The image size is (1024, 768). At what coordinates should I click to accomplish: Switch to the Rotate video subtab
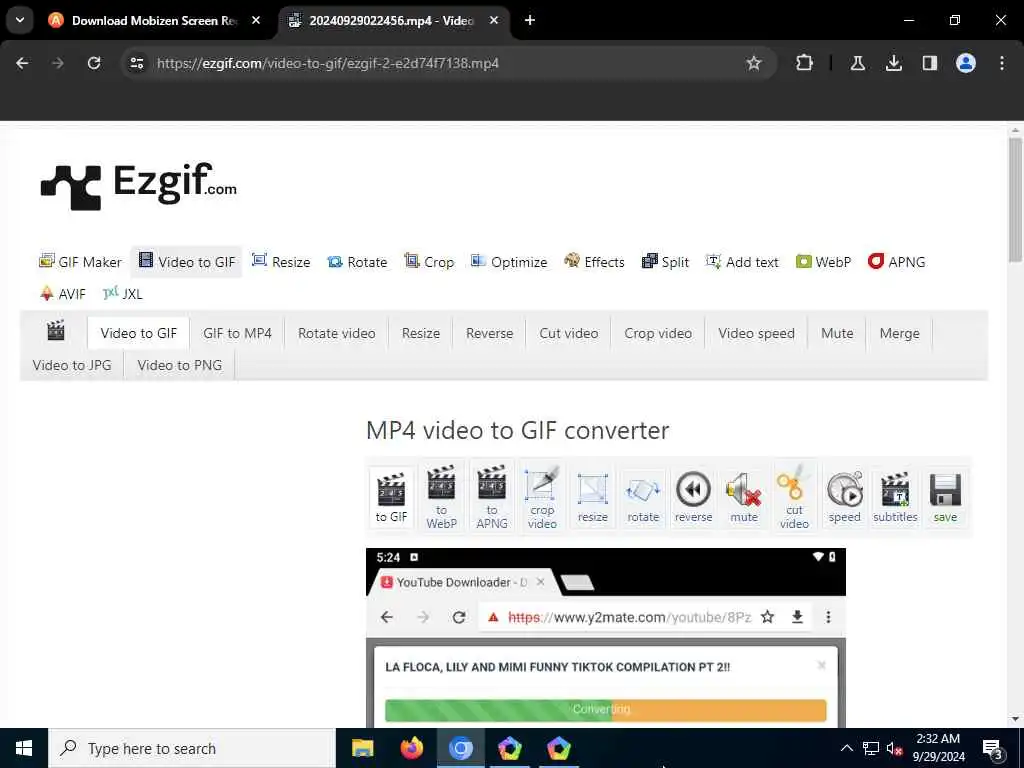point(336,333)
